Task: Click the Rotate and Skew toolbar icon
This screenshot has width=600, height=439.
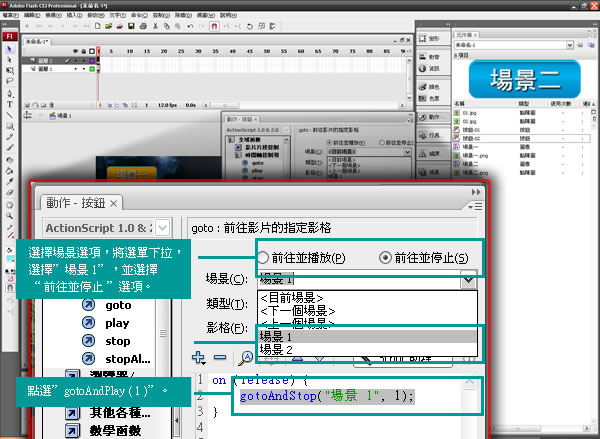Action: (250, 26)
